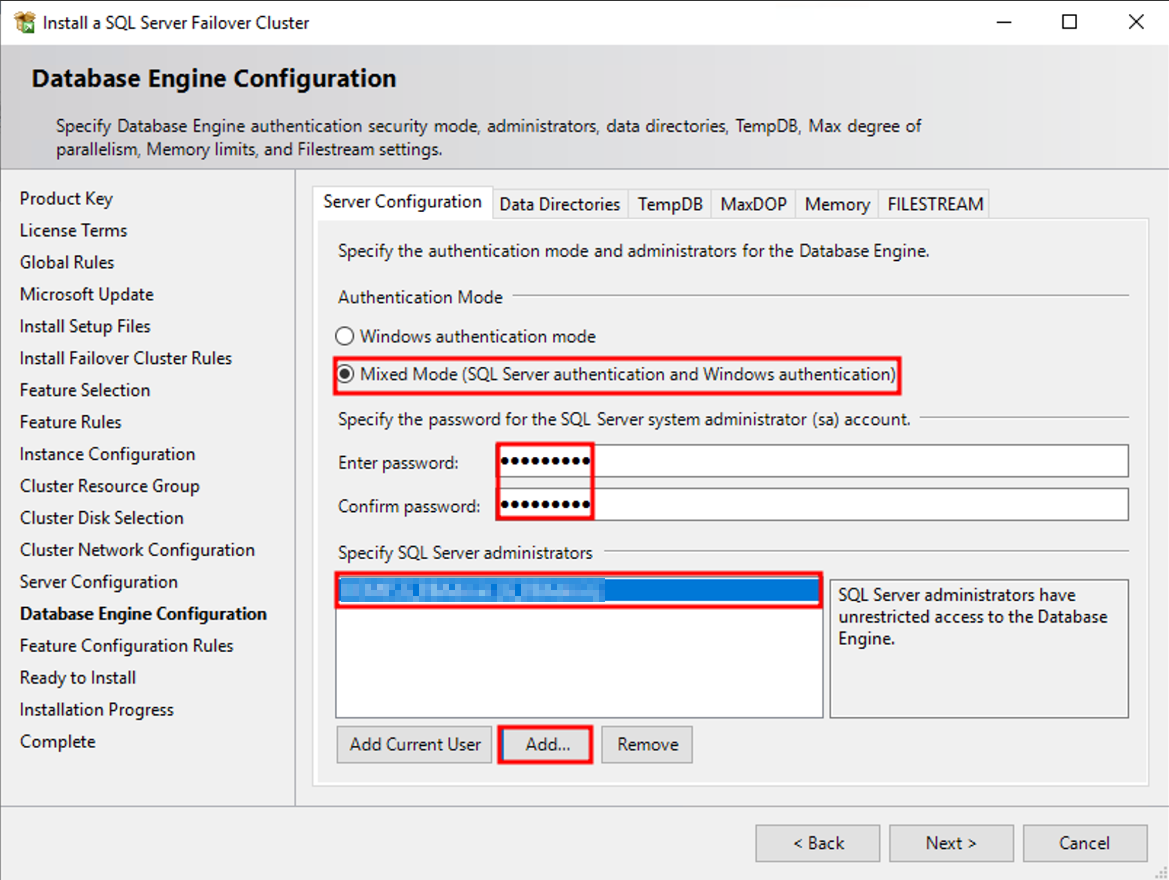The height and width of the screenshot is (880, 1169).
Task: Click Install Failover Cluster Rules step
Action: (125, 359)
